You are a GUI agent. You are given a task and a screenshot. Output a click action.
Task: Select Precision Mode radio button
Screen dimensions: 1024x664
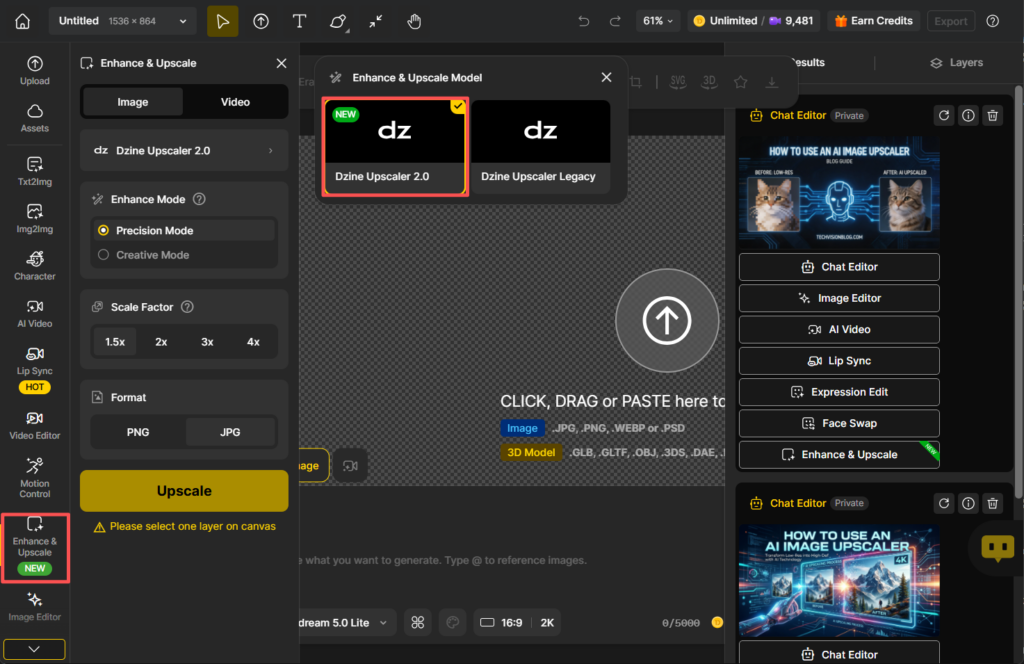pyautogui.click(x=104, y=230)
